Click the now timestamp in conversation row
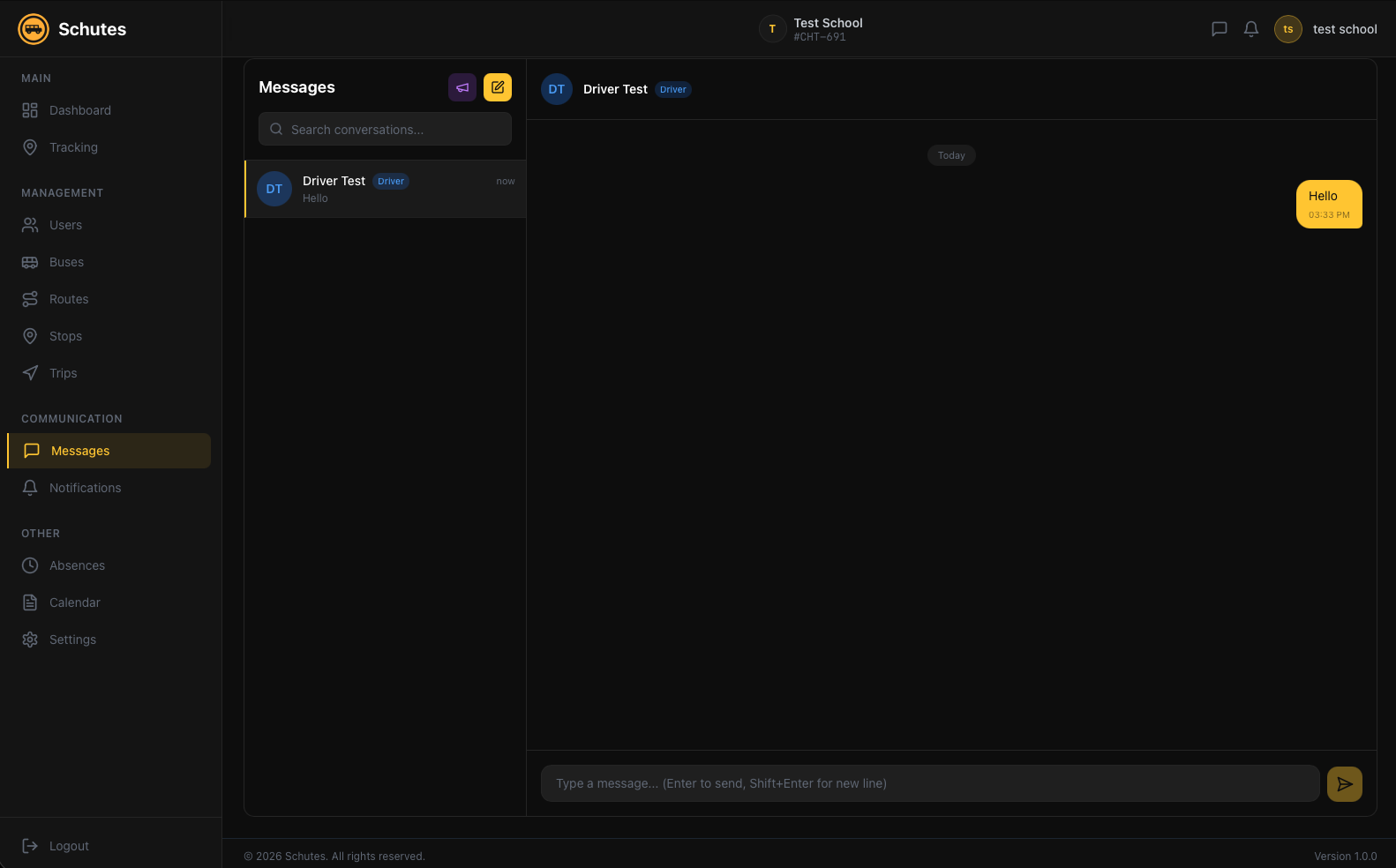The width and height of the screenshot is (1396, 868). point(506,181)
